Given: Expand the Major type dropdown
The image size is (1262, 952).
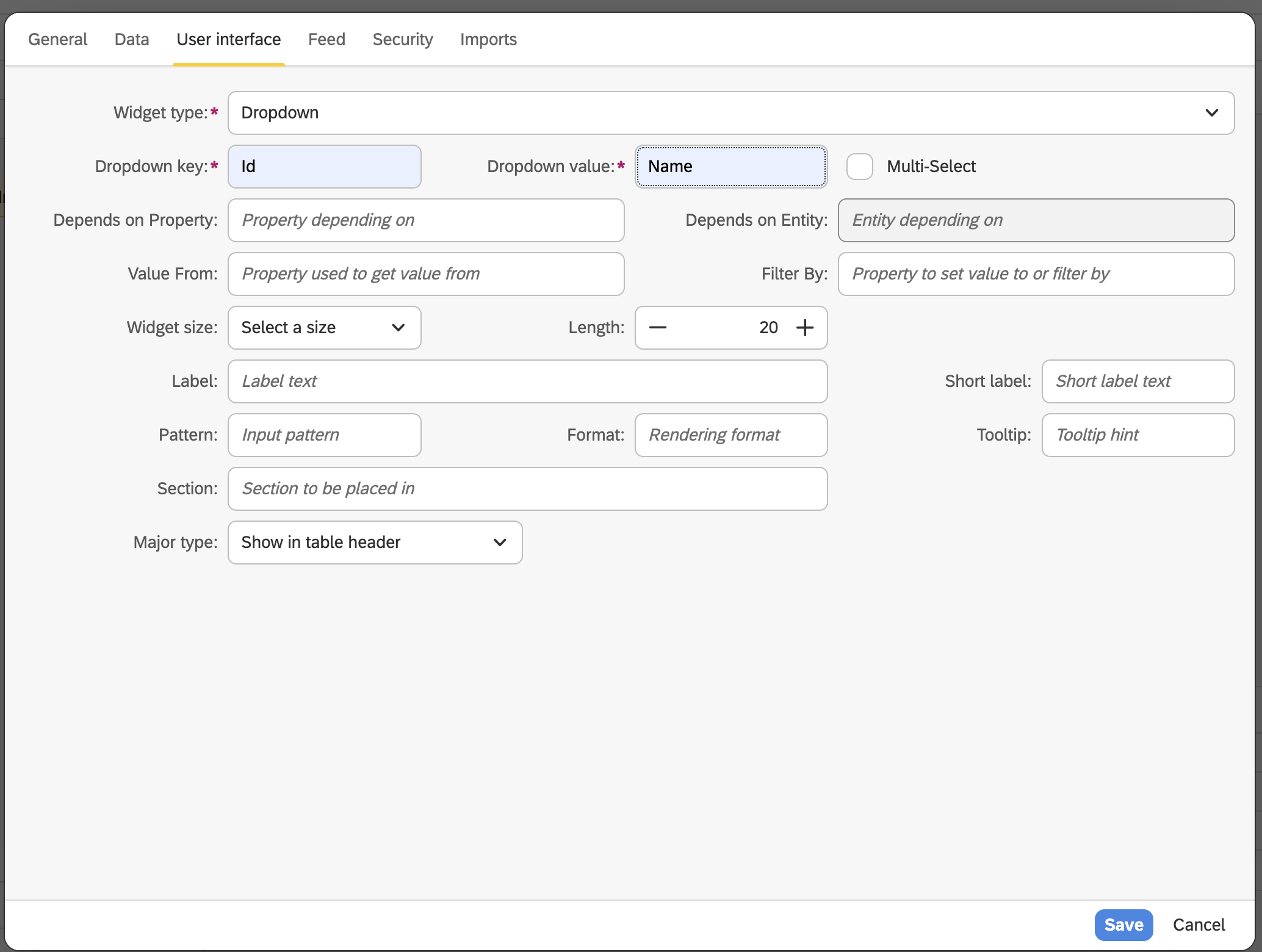Looking at the screenshot, I should coord(375,543).
